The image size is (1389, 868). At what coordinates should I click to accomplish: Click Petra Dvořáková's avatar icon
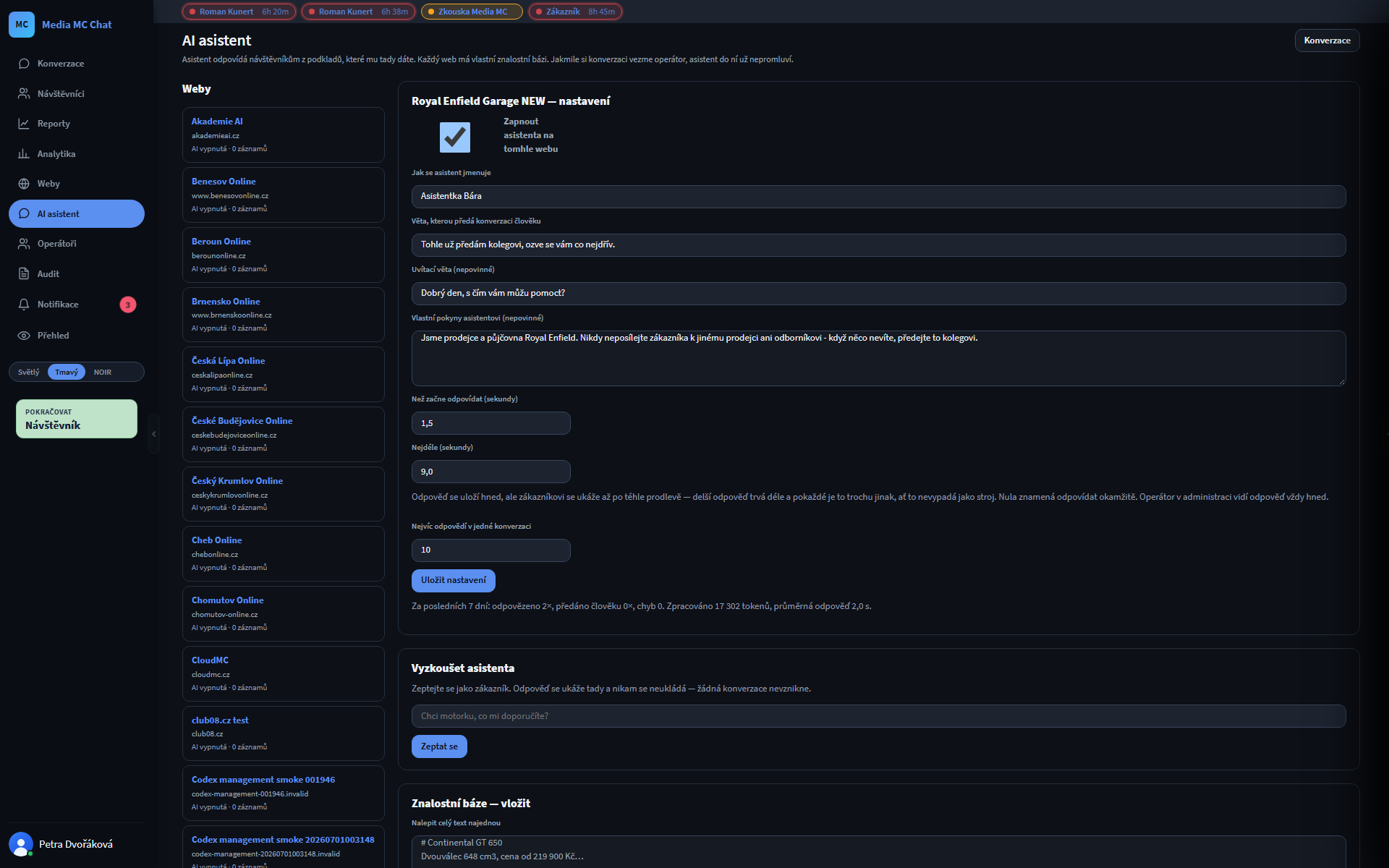pos(21,844)
